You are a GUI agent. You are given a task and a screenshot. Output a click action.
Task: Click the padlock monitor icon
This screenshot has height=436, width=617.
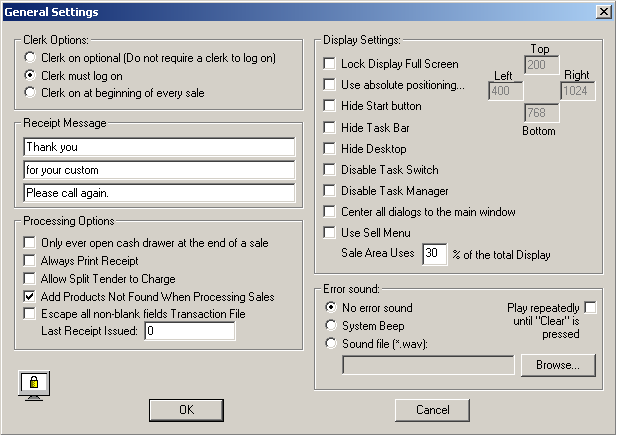(x=34, y=383)
